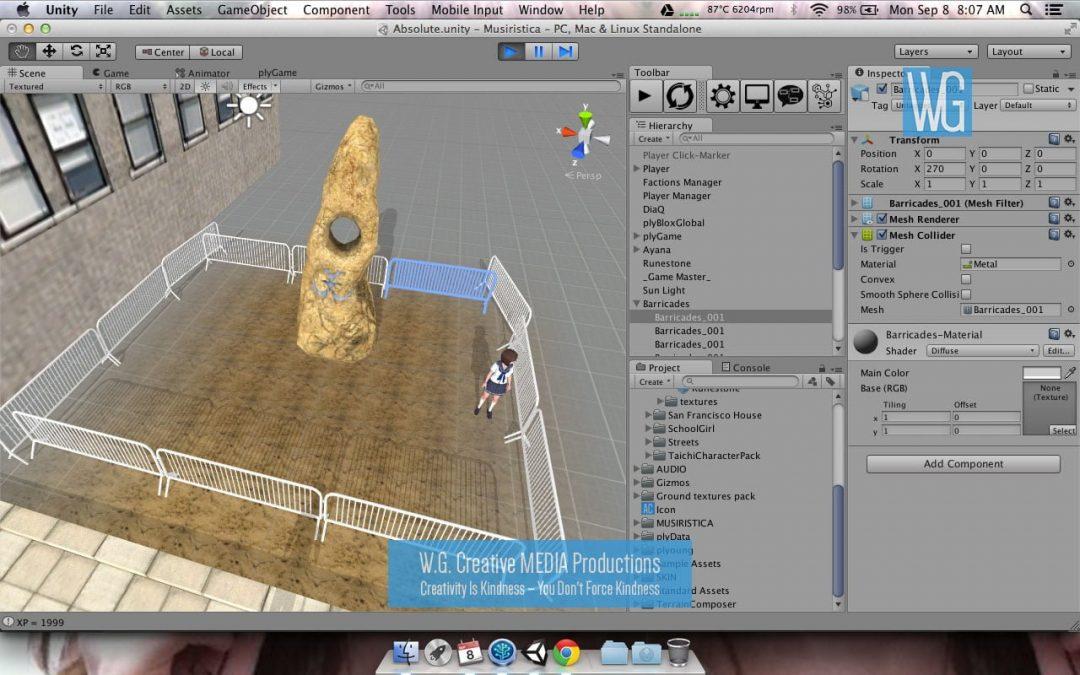
Task: Click the monitor screen icon in the Toolbar panel
Action: [756, 96]
